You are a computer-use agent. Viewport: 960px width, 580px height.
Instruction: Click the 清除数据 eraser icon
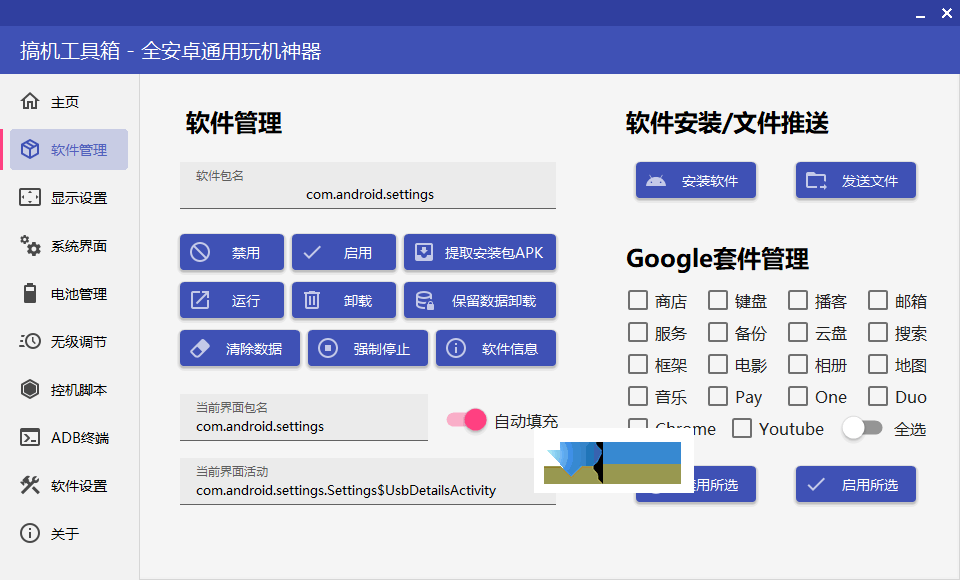click(200, 348)
